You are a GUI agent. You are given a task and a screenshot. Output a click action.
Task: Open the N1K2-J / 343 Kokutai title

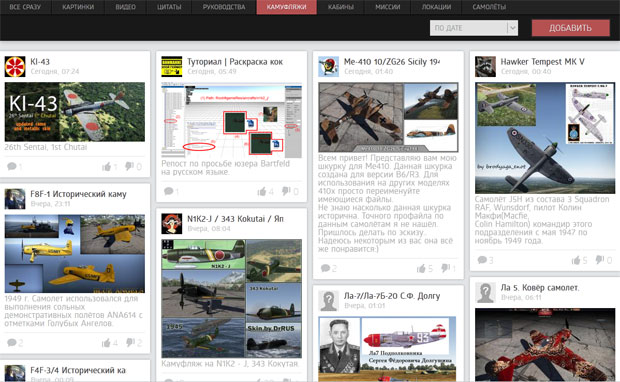coord(235,219)
